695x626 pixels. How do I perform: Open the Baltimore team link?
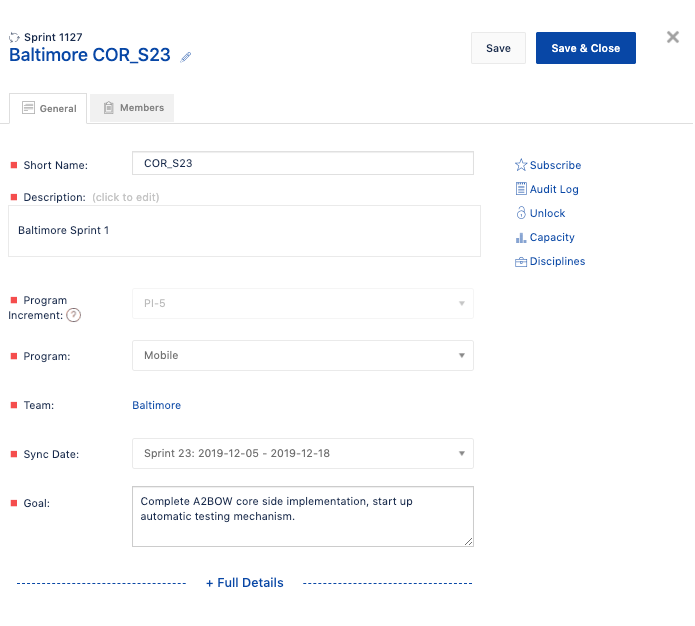tap(156, 405)
